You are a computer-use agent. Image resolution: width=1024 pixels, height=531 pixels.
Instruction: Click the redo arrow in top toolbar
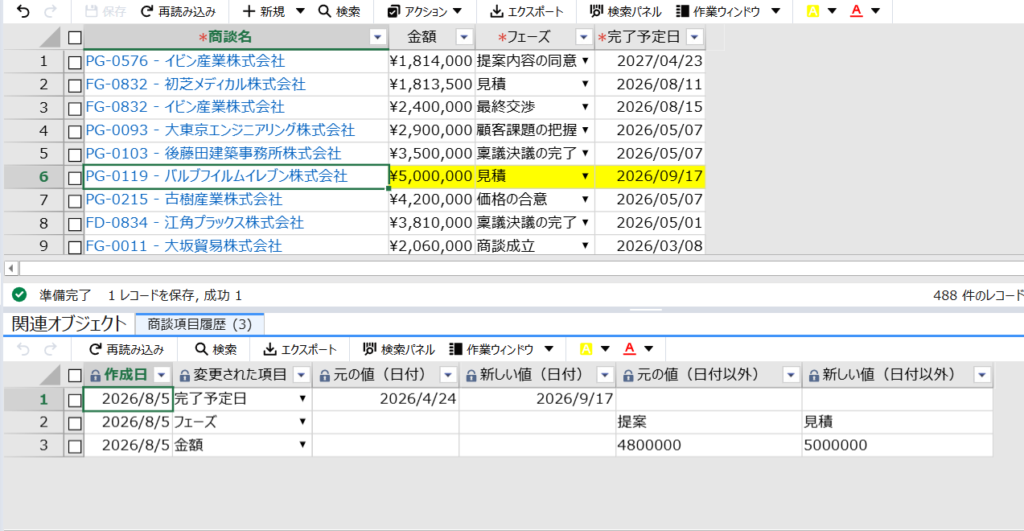click(50, 11)
